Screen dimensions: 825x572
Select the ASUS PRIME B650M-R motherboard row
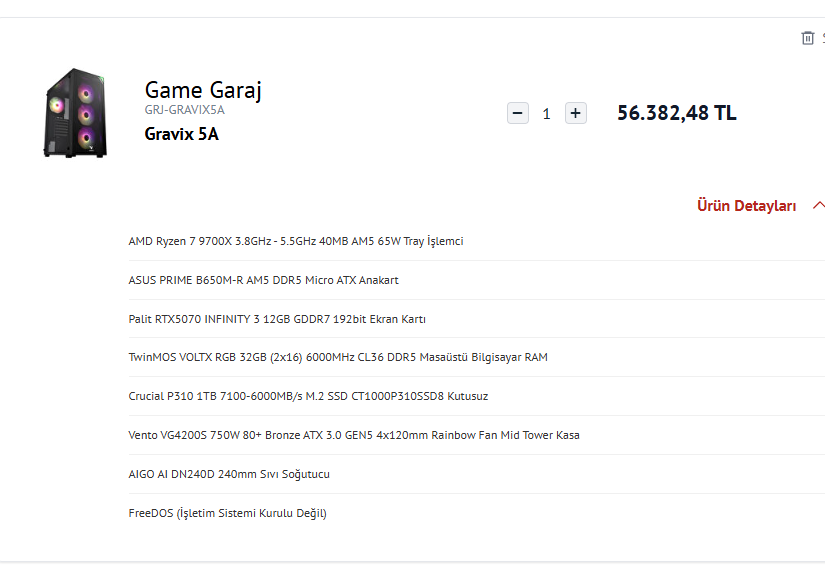pos(263,280)
